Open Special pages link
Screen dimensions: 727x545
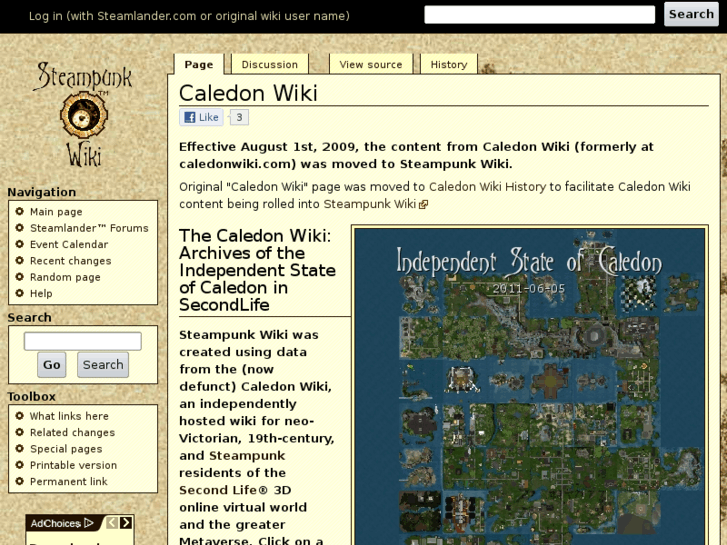tap(66, 449)
